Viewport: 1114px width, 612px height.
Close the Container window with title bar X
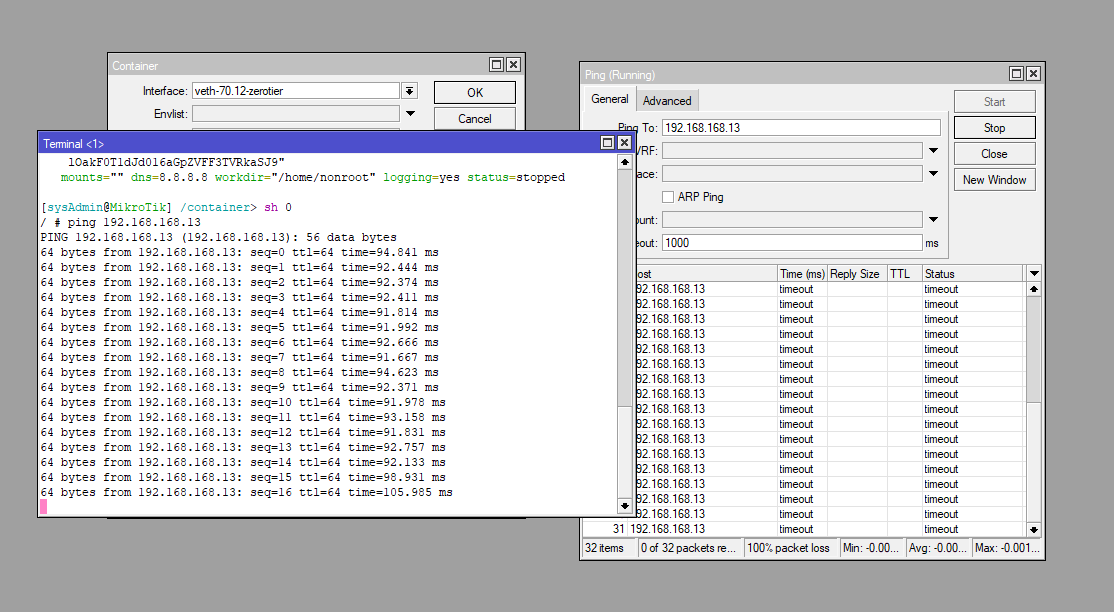click(513, 65)
